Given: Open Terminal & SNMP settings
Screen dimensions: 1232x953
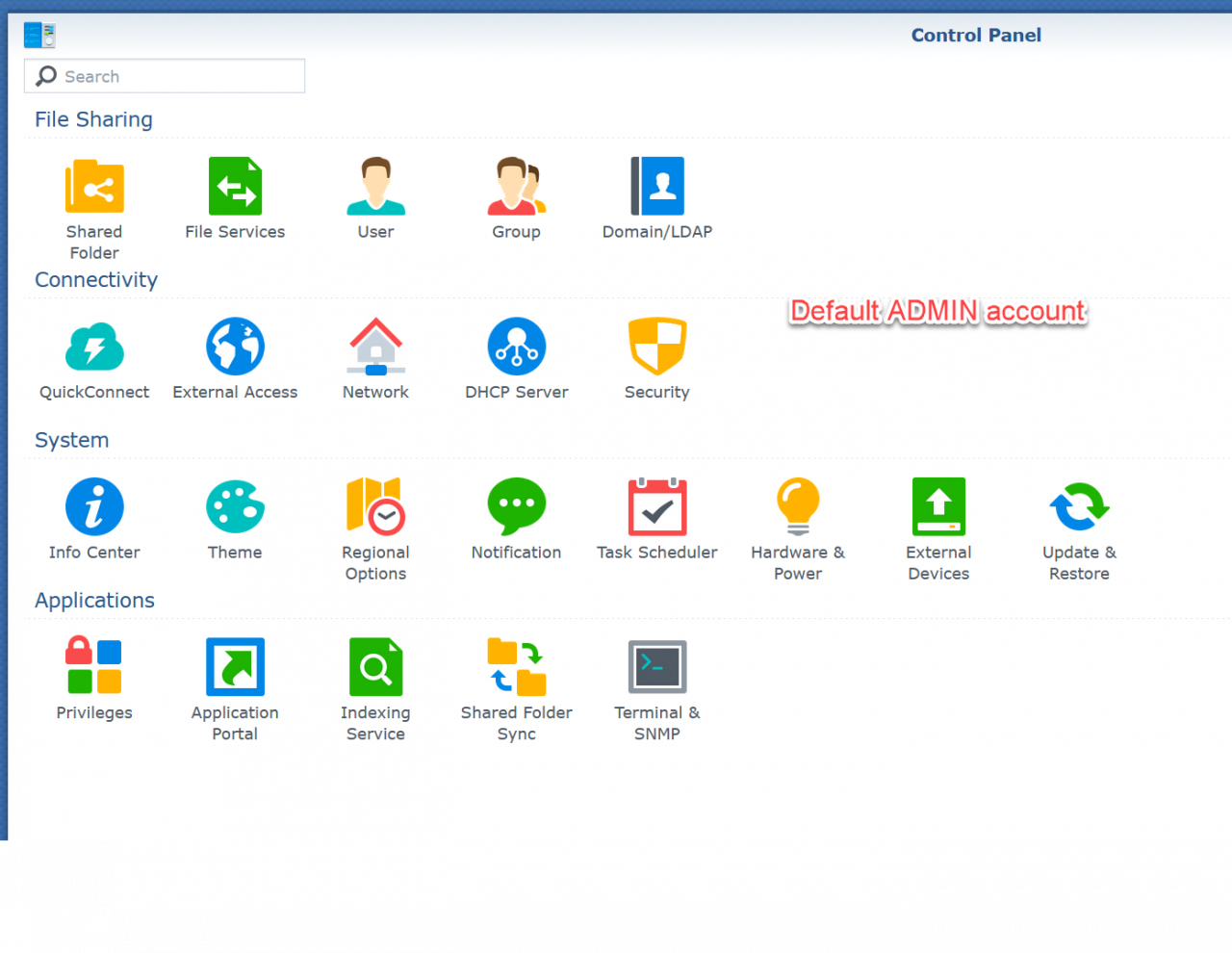Looking at the screenshot, I should (657, 668).
